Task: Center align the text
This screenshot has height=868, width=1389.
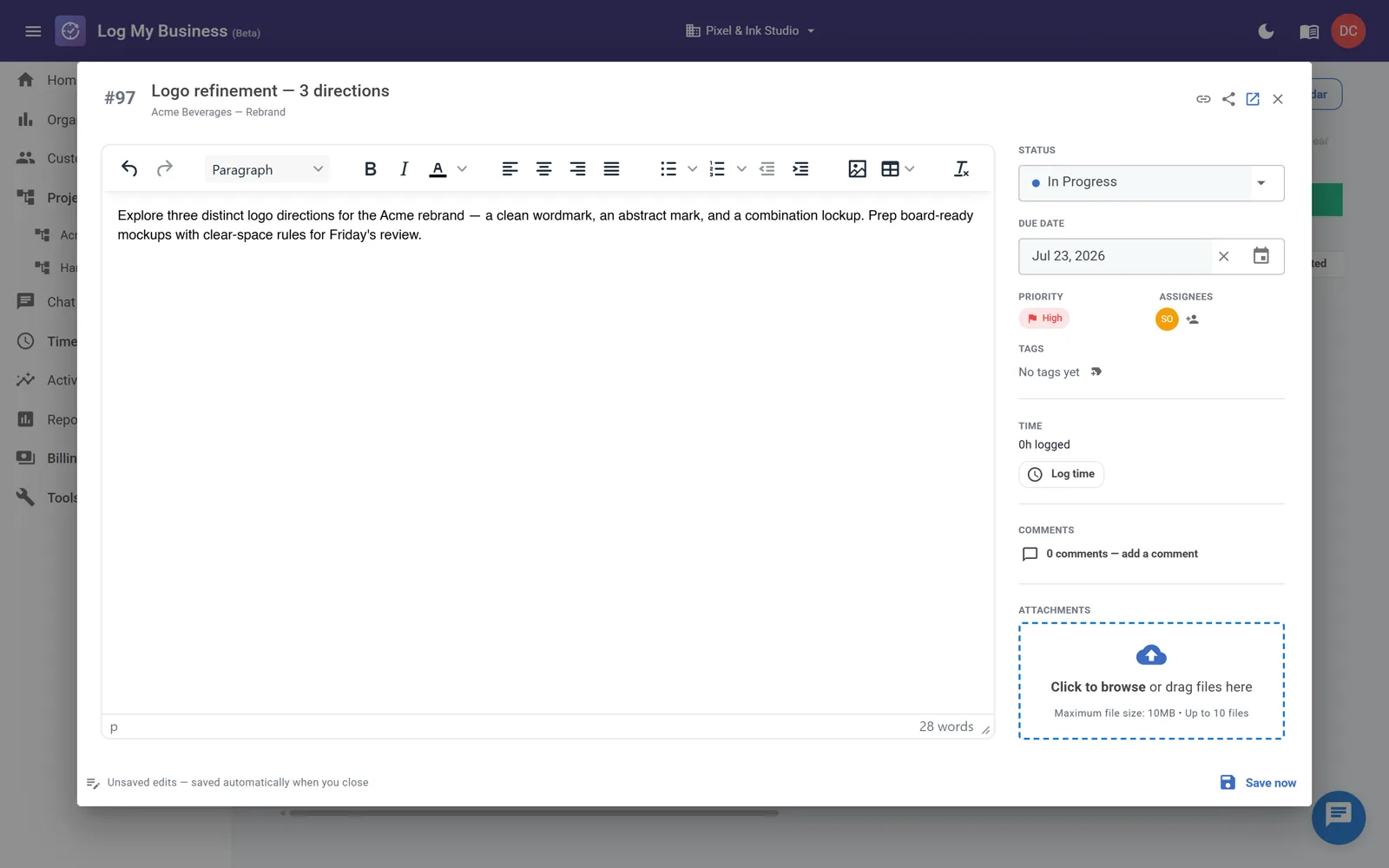Action: pyautogui.click(x=543, y=169)
